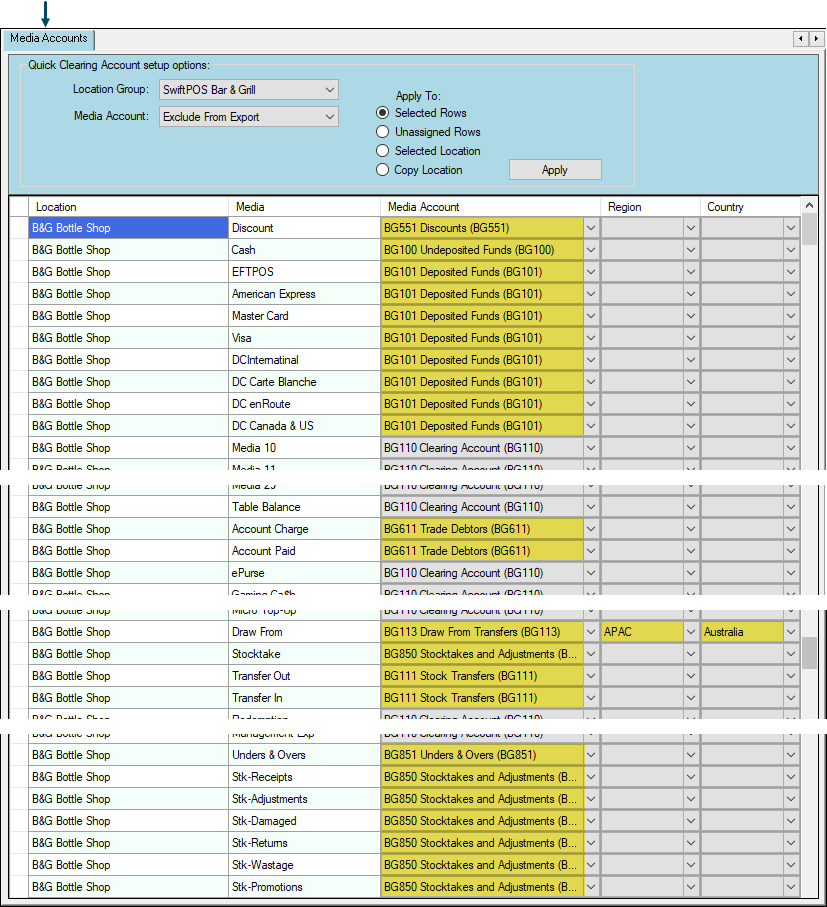Viewport: 827px width, 907px height.
Task: Open the Location Group dropdown
Action: (249, 90)
